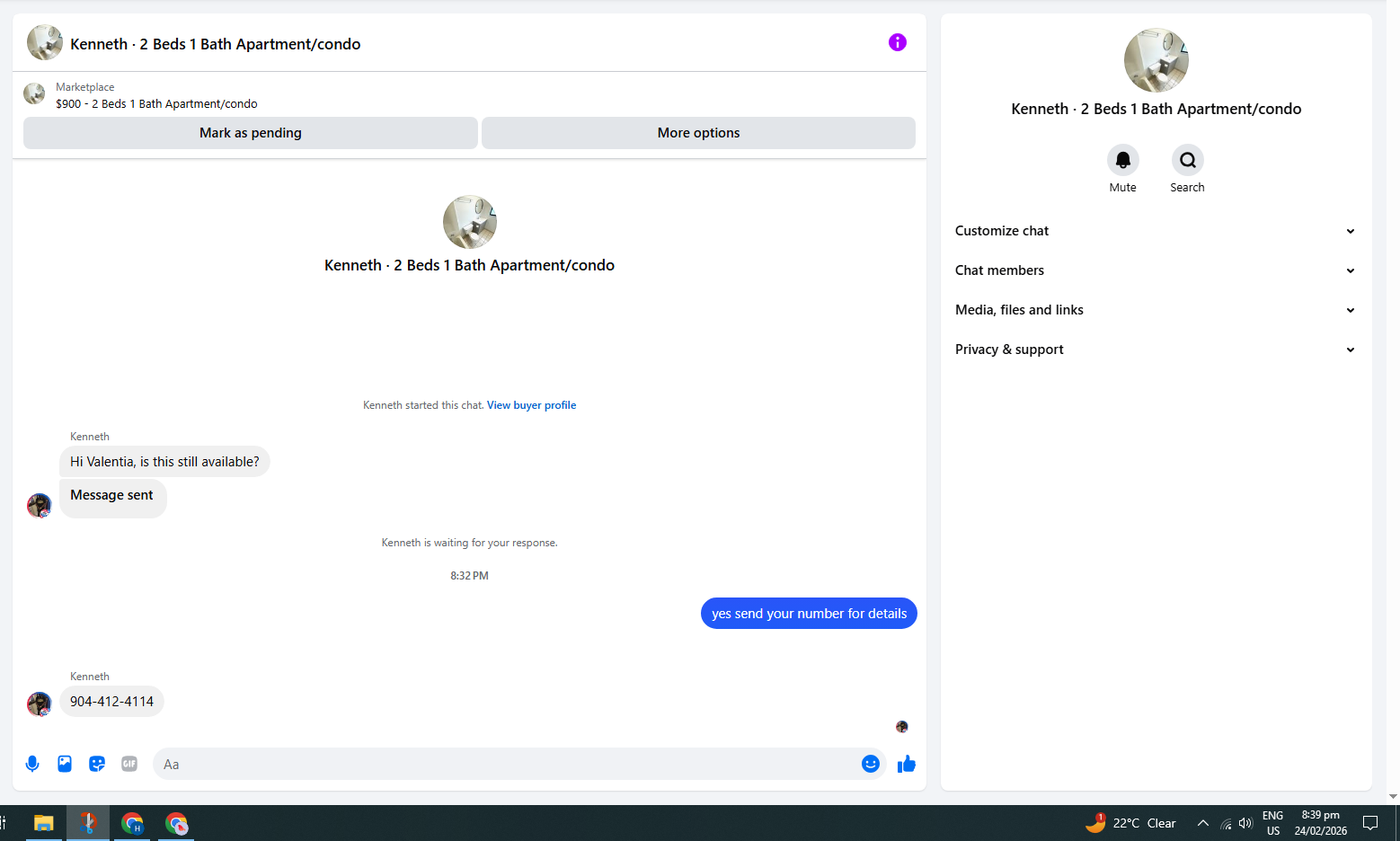
Task: Open View buyer profile link
Action: pyautogui.click(x=531, y=405)
